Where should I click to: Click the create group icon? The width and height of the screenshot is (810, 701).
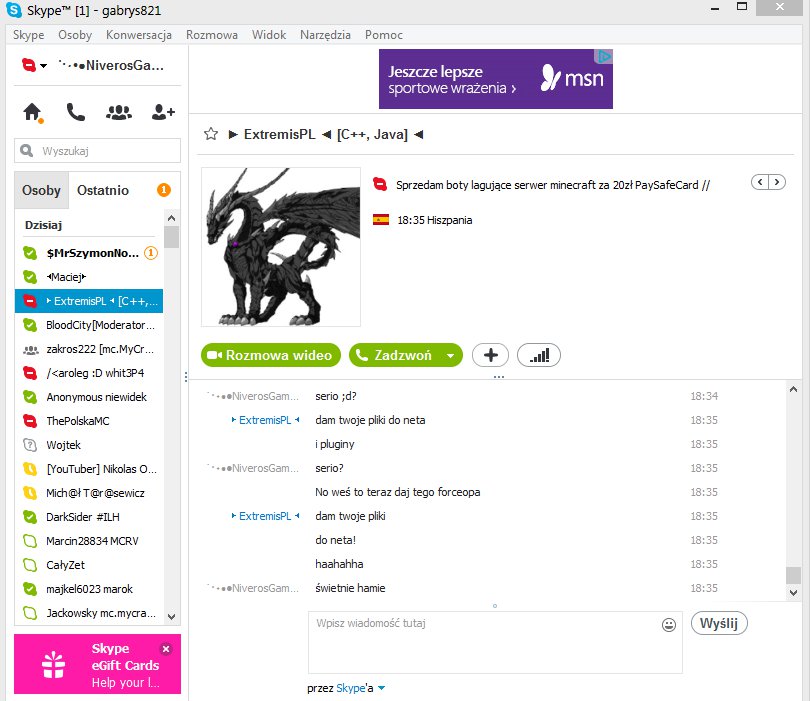click(119, 112)
